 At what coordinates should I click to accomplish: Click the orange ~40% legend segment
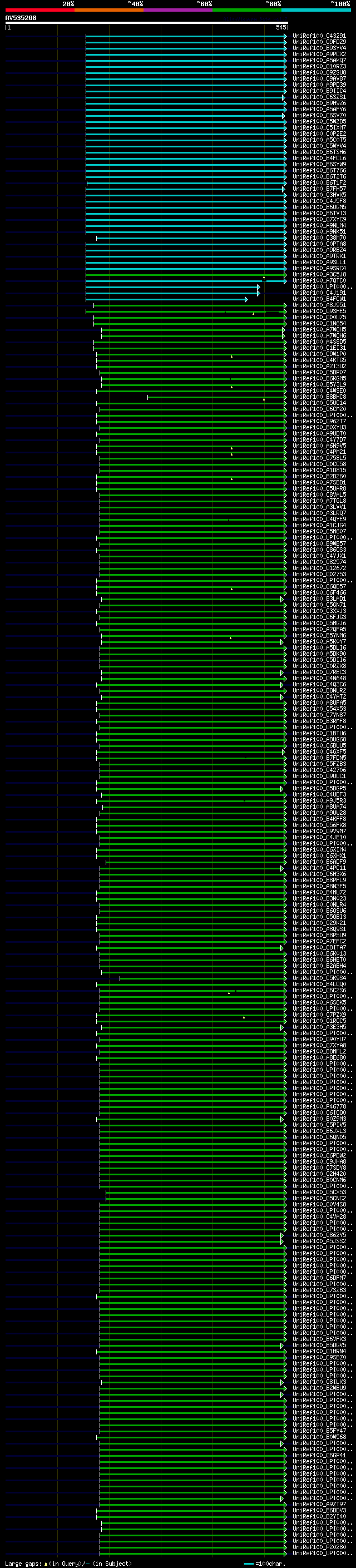click(x=109, y=10)
